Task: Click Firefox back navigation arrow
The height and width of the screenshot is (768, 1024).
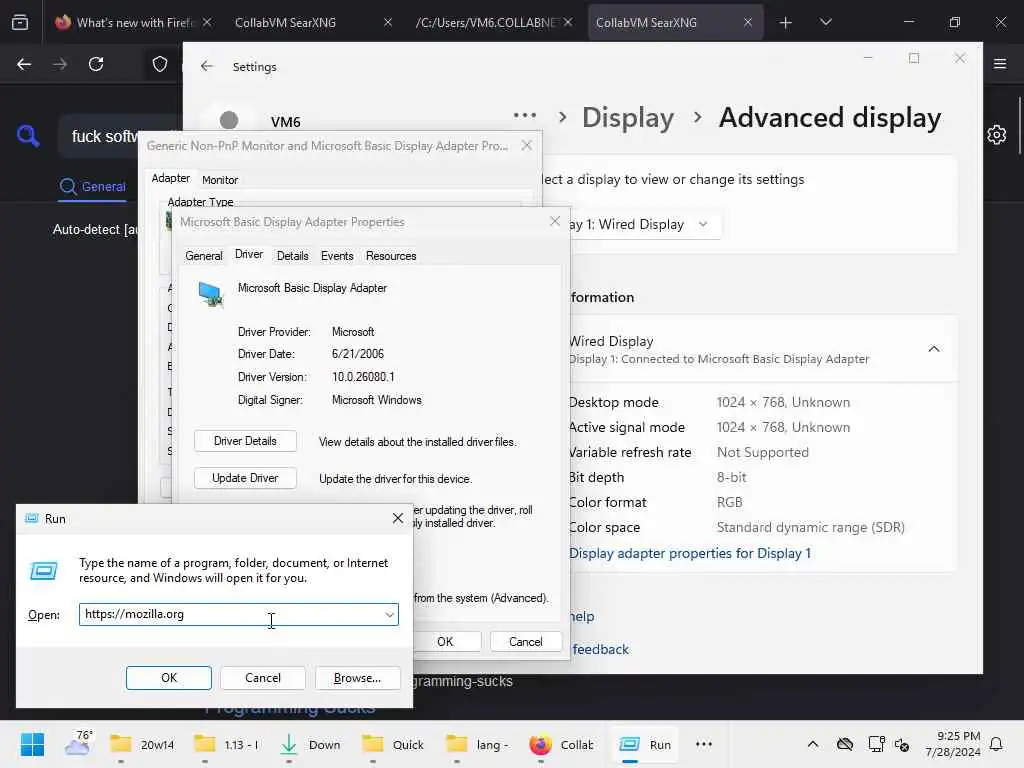Action: coord(24,64)
